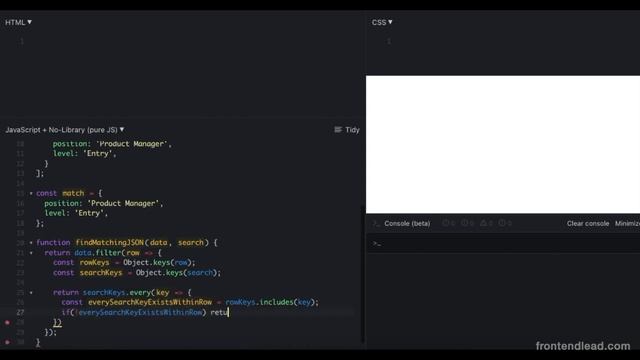640x360 pixels.
Task: Collapse the 'return data.filter' fold arrow
Action: point(31,253)
